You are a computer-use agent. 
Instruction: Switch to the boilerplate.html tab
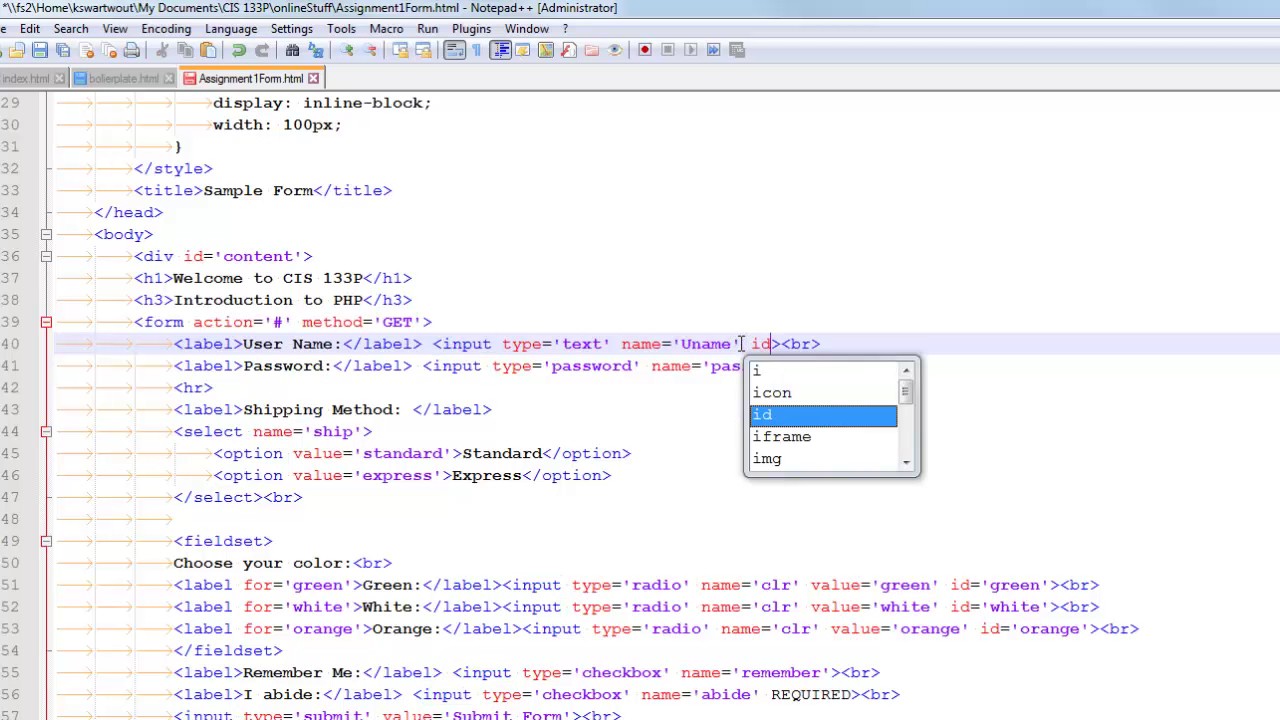coord(123,79)
